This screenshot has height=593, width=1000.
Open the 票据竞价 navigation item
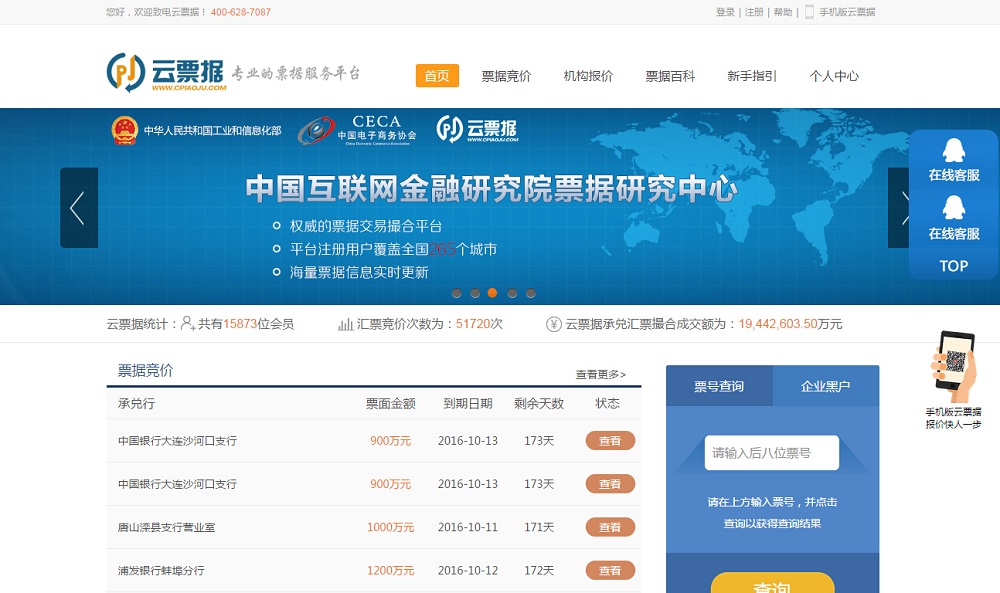tap(506, 77)
